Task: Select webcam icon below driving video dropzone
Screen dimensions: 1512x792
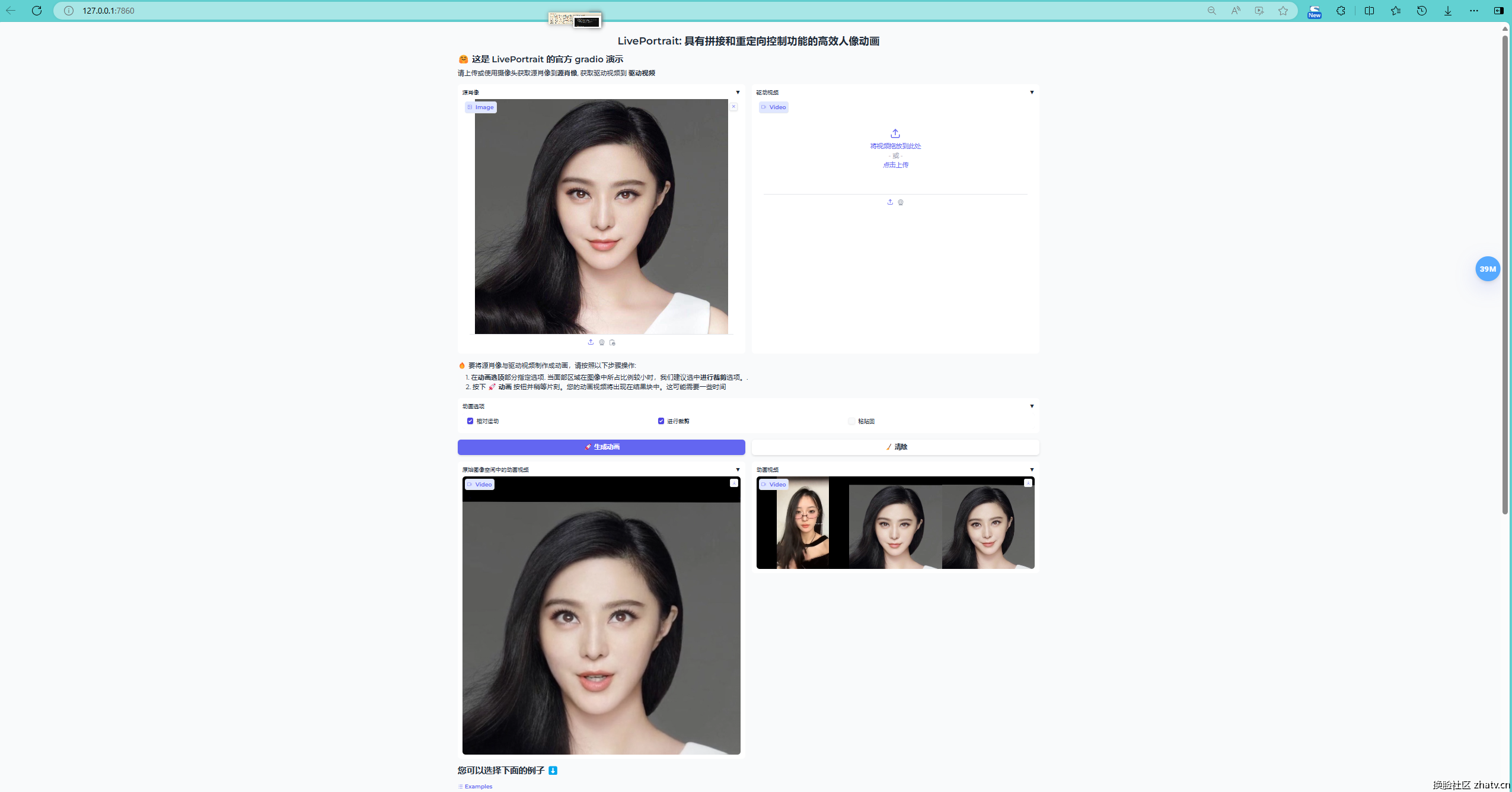Action: tap(901, 202)
